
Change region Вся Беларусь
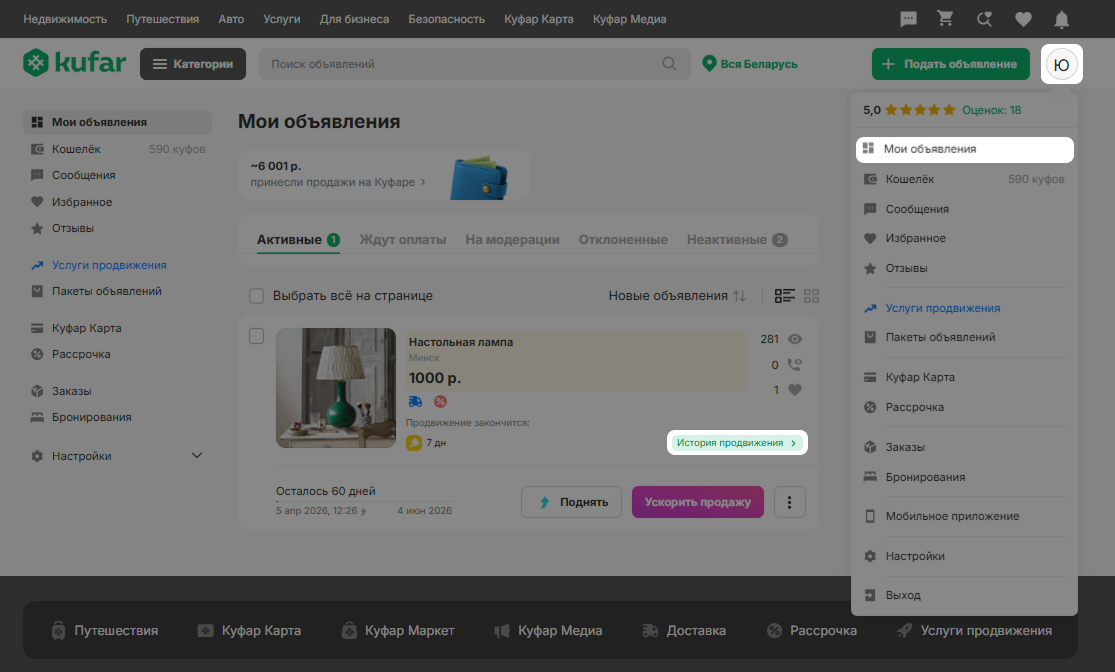(749, 64)
